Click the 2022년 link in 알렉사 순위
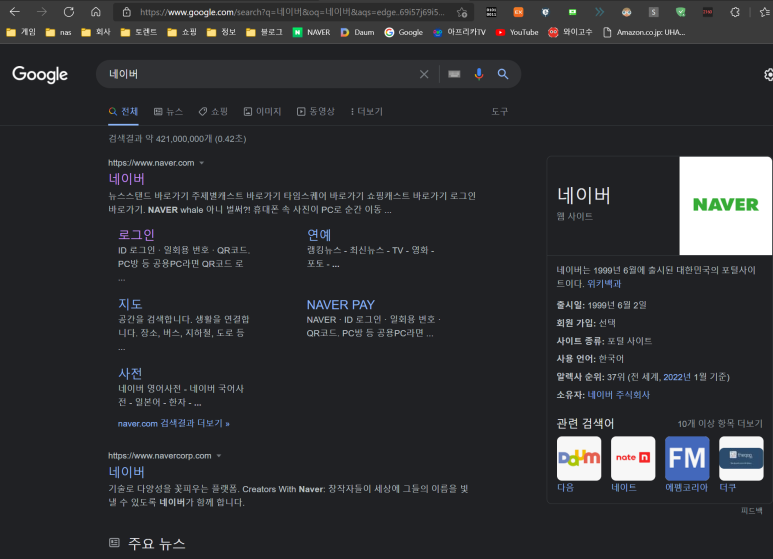The image size is (773, 559). [x=677, y=377]
